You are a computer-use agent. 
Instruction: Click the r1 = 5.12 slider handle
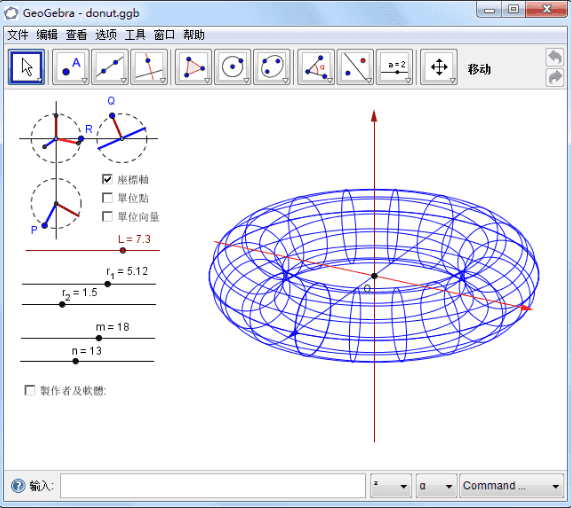pos(107,284)
